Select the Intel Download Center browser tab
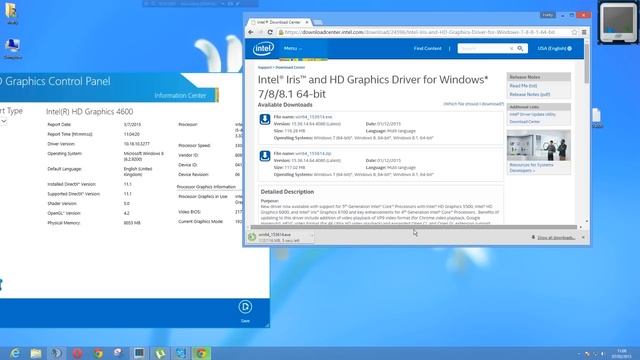Image resolution: width=640 pixels, height=360 pixels. click(x=279, y=22)
